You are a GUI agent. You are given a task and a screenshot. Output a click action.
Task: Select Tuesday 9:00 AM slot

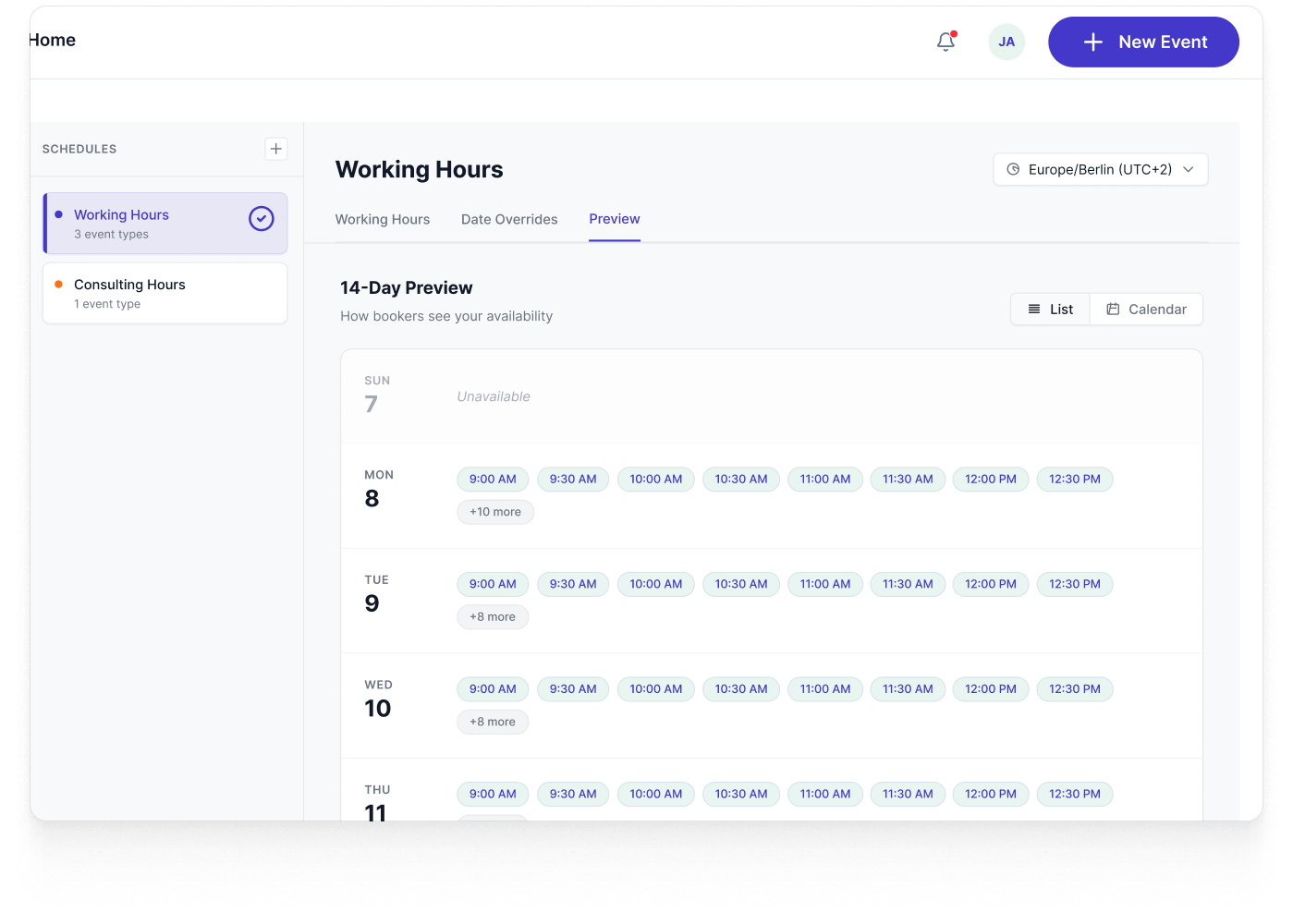(x=493, y=584)
